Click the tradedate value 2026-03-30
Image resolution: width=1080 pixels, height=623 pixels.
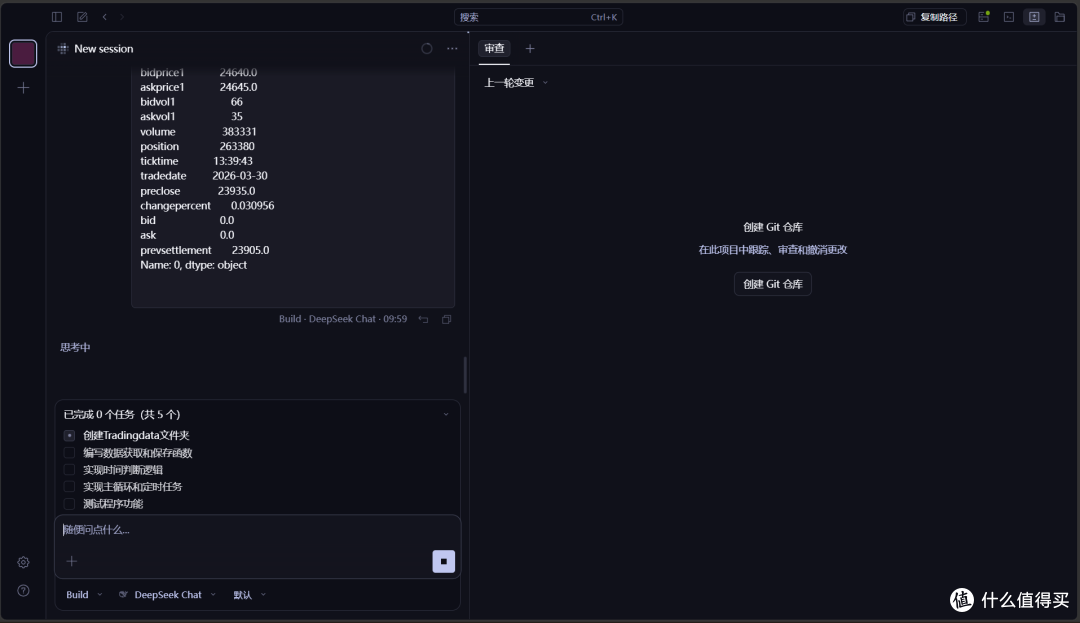coord(240,176)
